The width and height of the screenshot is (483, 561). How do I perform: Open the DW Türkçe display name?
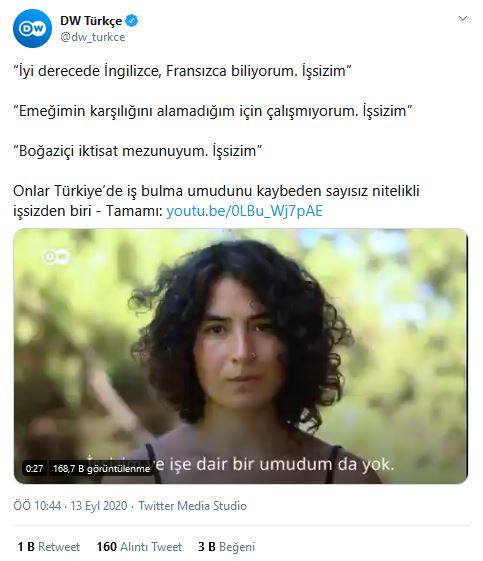(91, 21)
